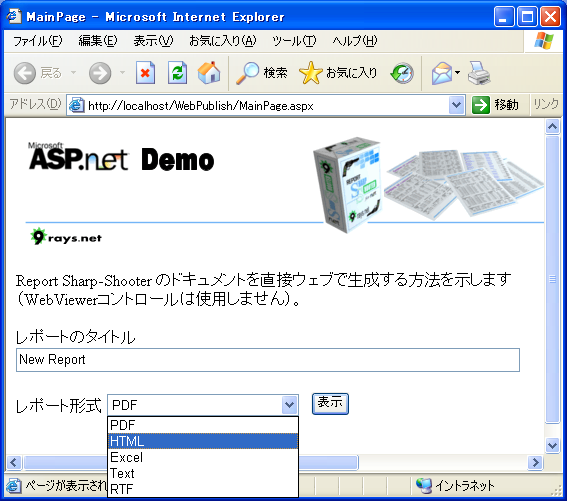The image size is (567, 501).
Task: Select Excel from the format list
Action: click(x=203, y=457)
